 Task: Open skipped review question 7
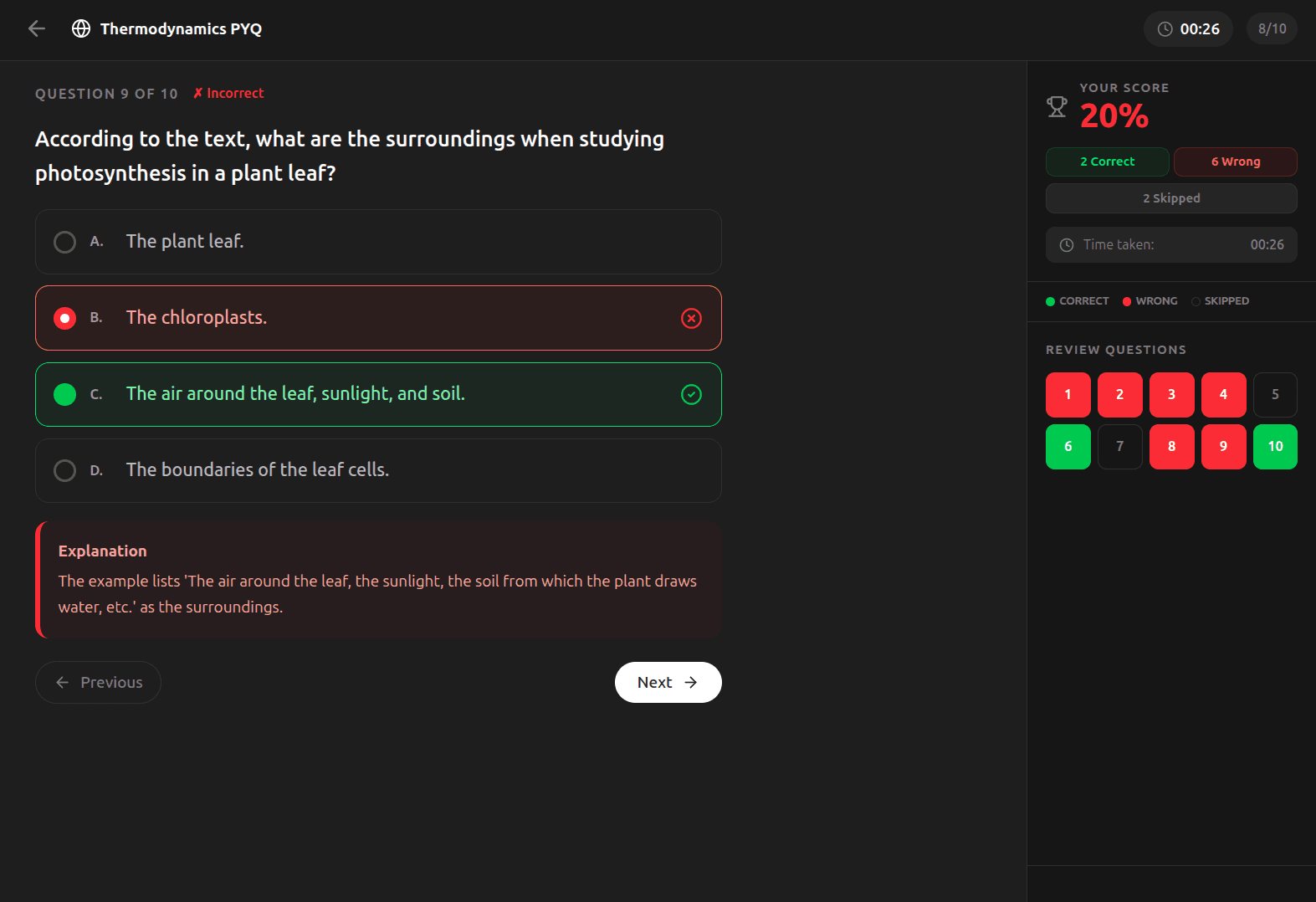(x=1120, y=447)
